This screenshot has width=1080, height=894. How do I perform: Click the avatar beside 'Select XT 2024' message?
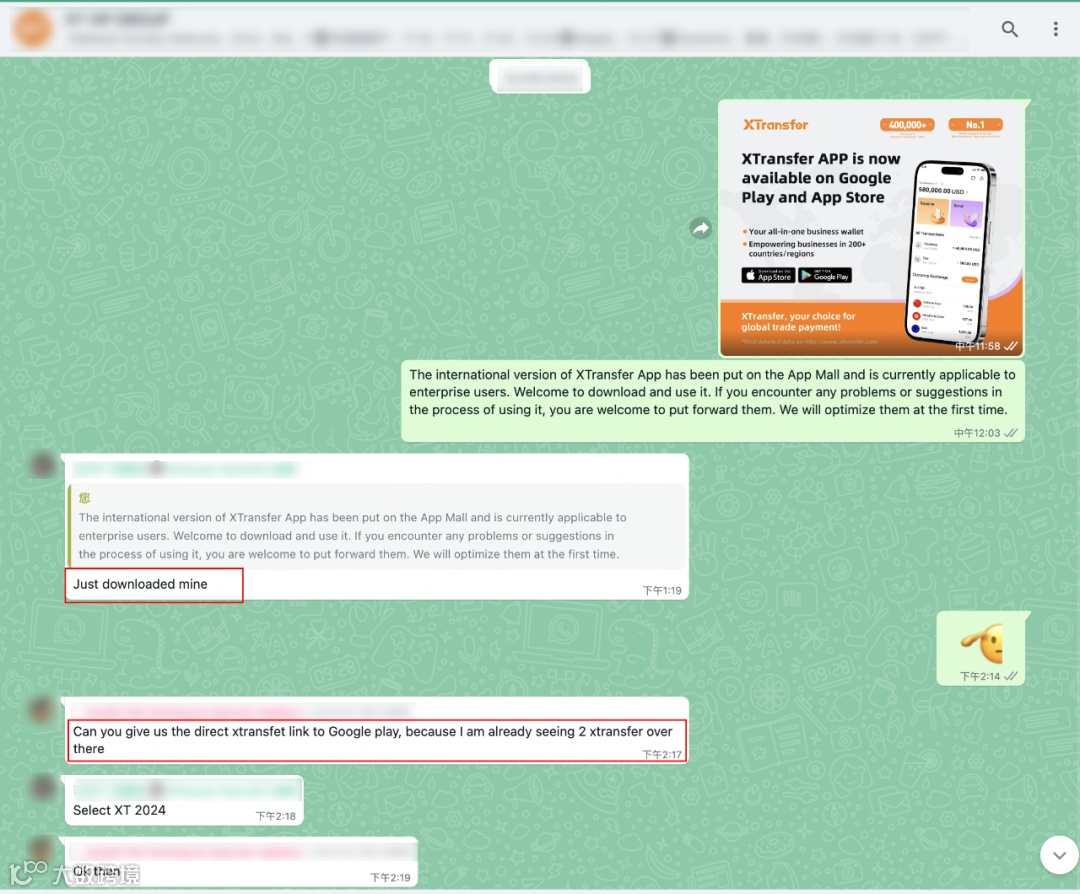tap(43, 787)
